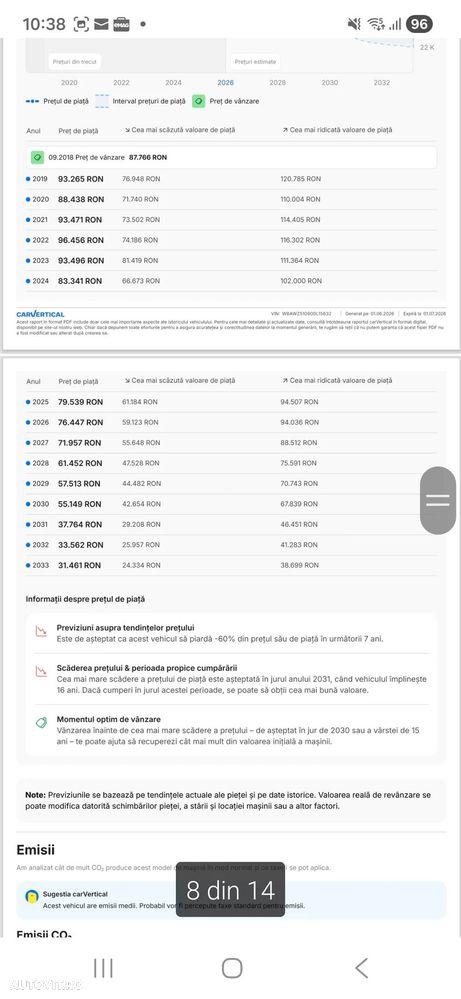Select the 2031 price row with 37.764 RON

coord(231,524)
